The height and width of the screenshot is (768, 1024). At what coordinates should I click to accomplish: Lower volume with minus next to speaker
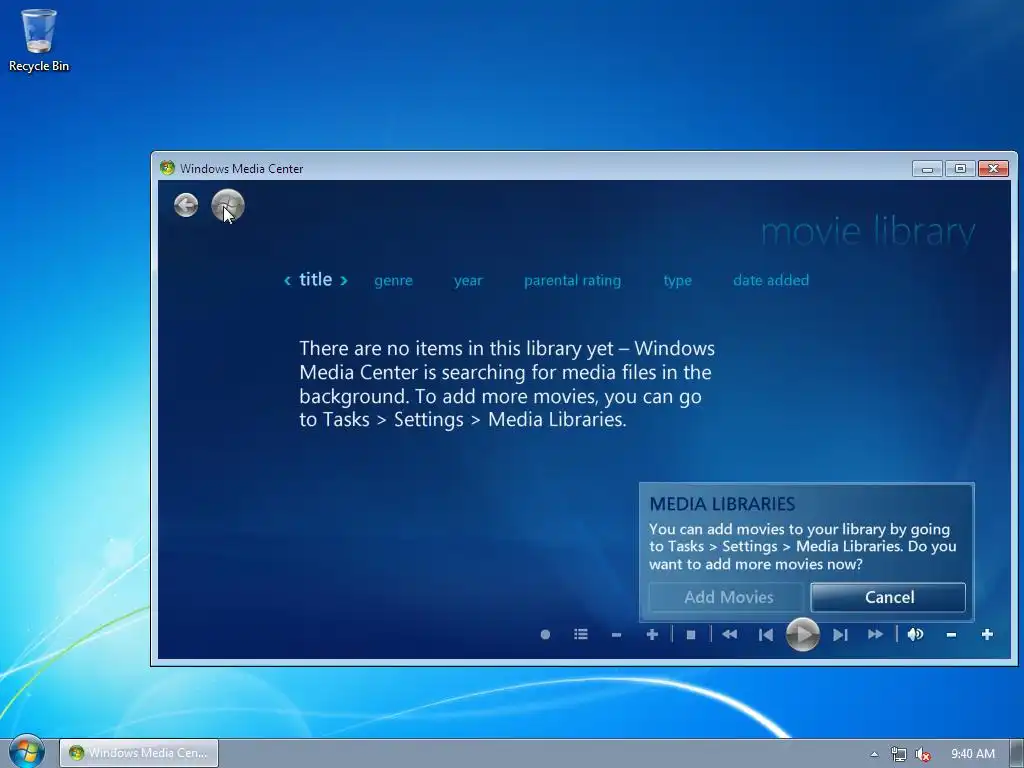click(952, 634)
